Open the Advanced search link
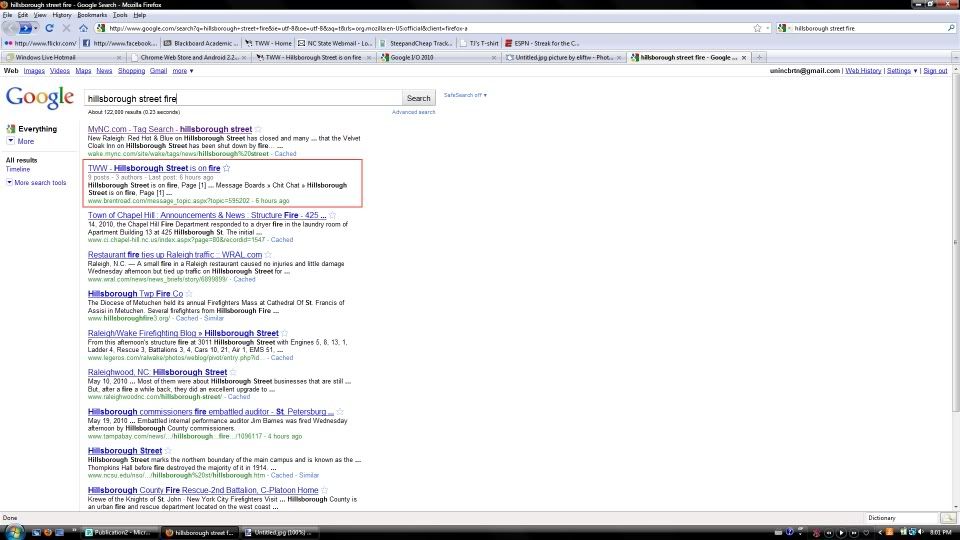The image size is (960, 540). (413, 112)
